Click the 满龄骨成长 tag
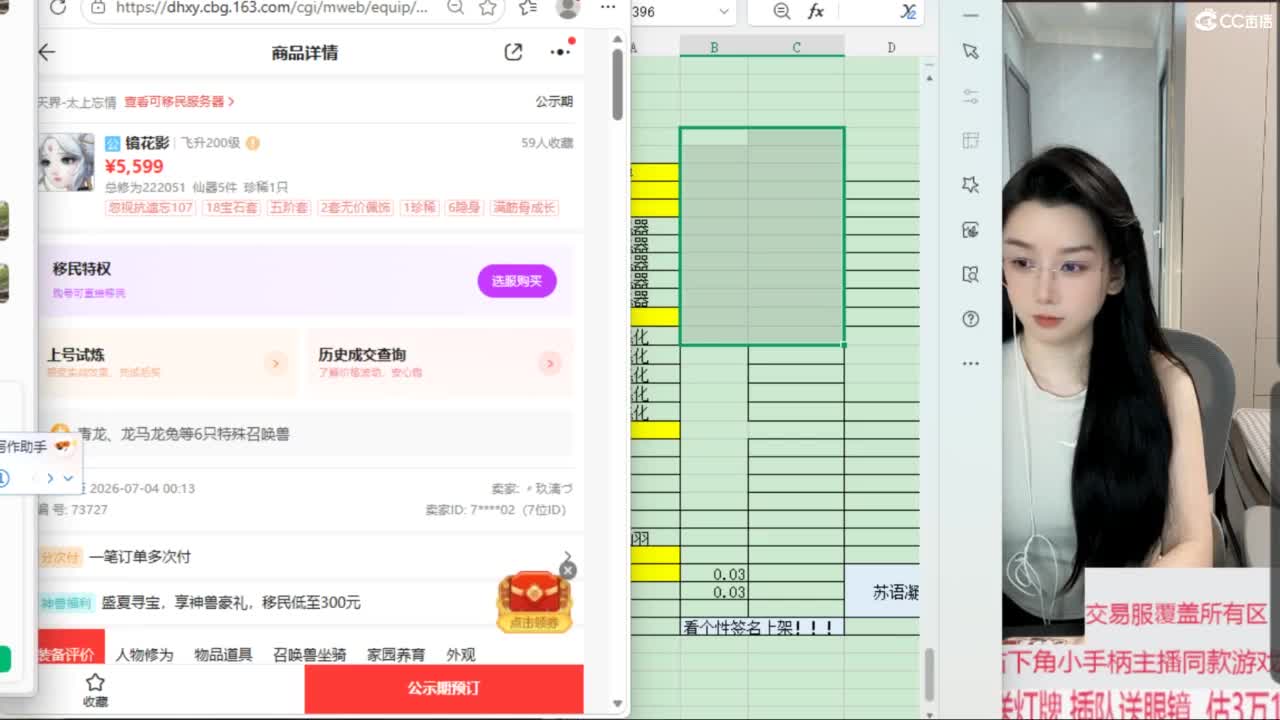1280x720 pixels. (x=524, y=208)
